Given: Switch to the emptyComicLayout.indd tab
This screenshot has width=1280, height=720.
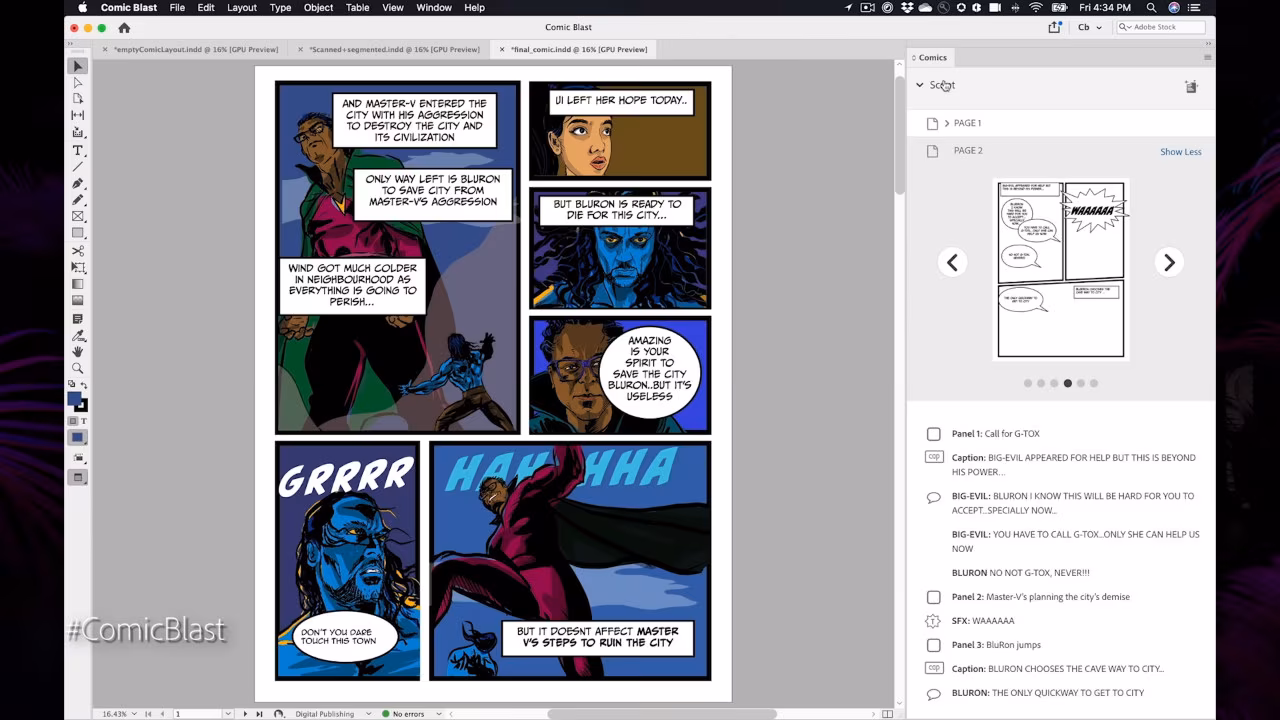Looking at the screenshot, I should [193, 49].
